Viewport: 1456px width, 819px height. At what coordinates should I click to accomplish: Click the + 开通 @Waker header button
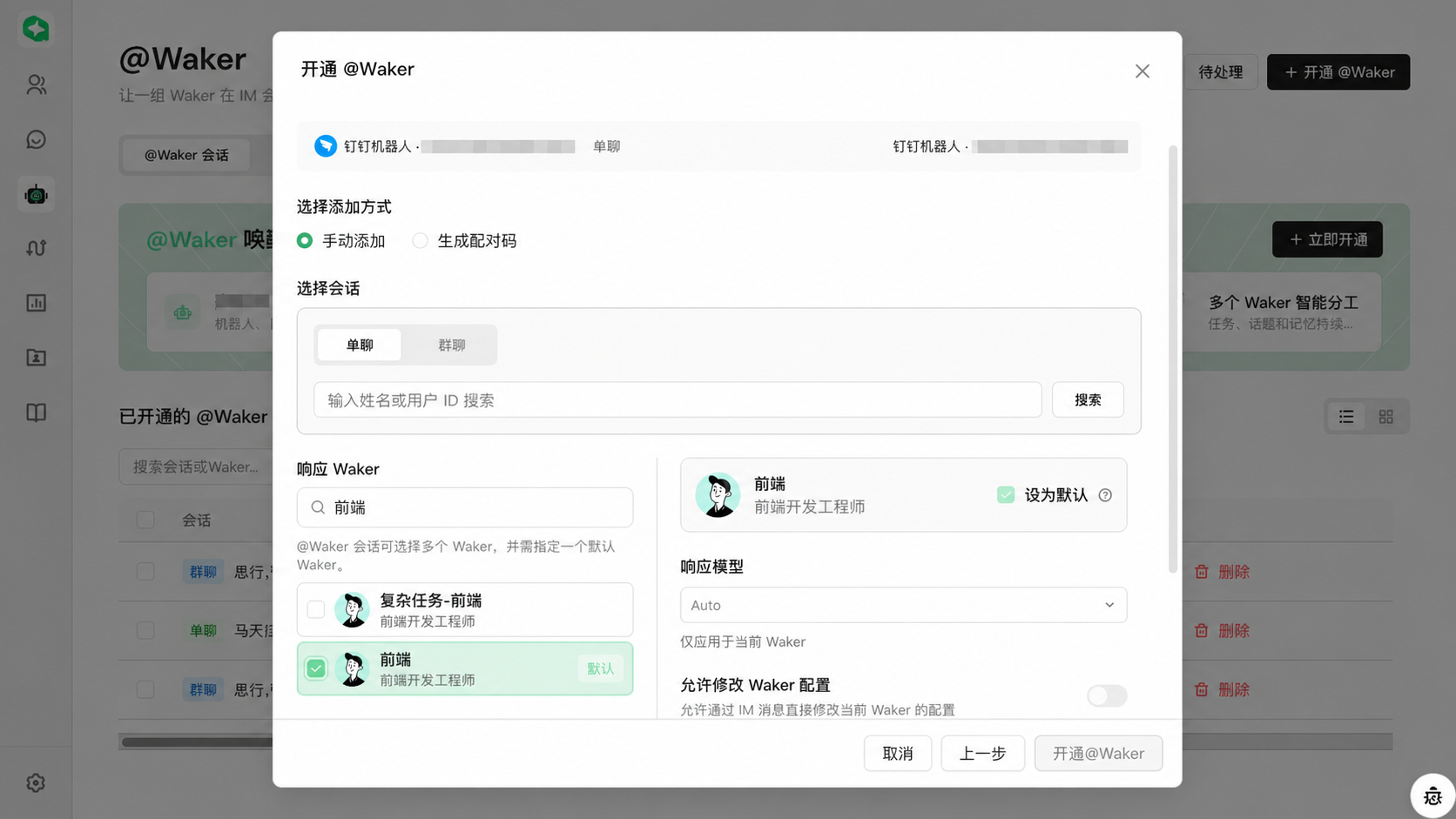pos(1338,72)
